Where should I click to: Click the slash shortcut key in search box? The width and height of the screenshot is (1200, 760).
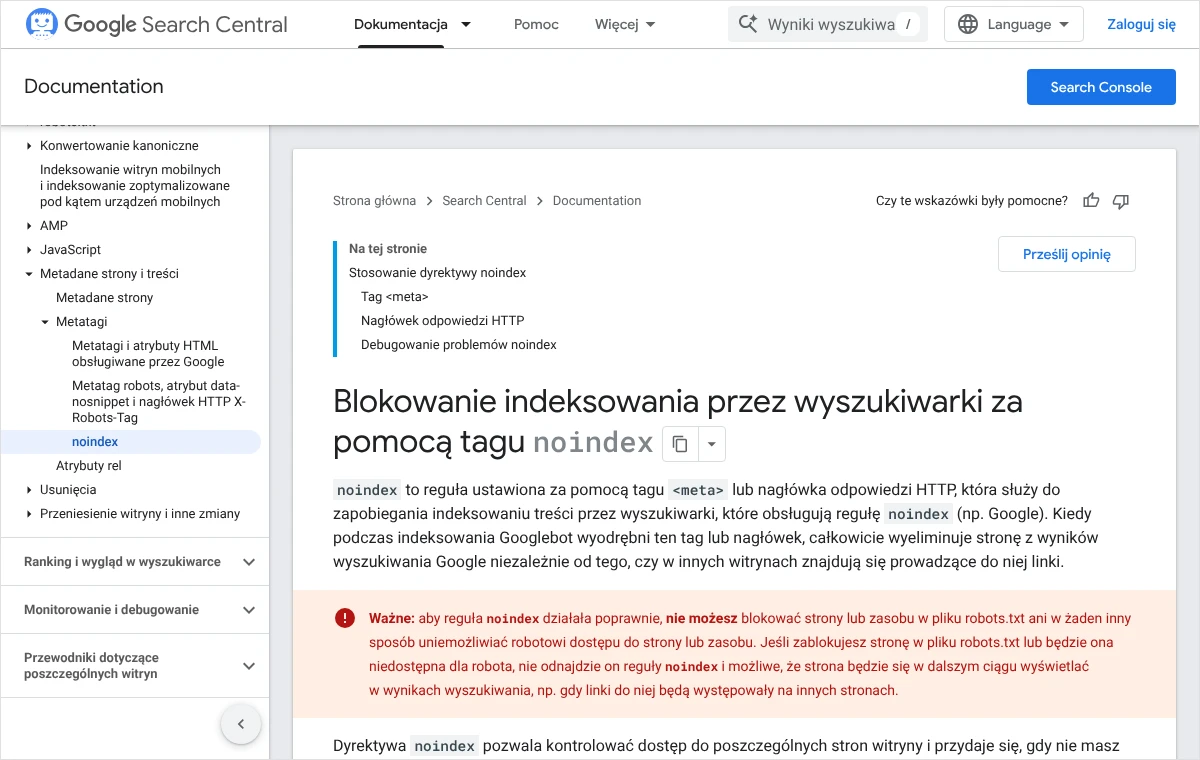[x=907, y=24]
